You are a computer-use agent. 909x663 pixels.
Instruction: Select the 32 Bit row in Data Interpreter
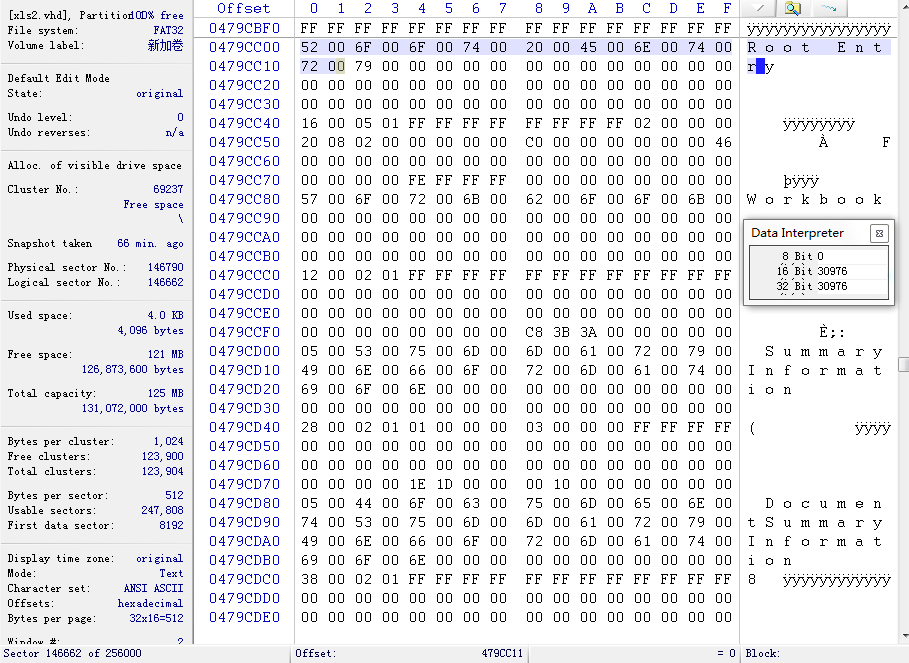818,286
